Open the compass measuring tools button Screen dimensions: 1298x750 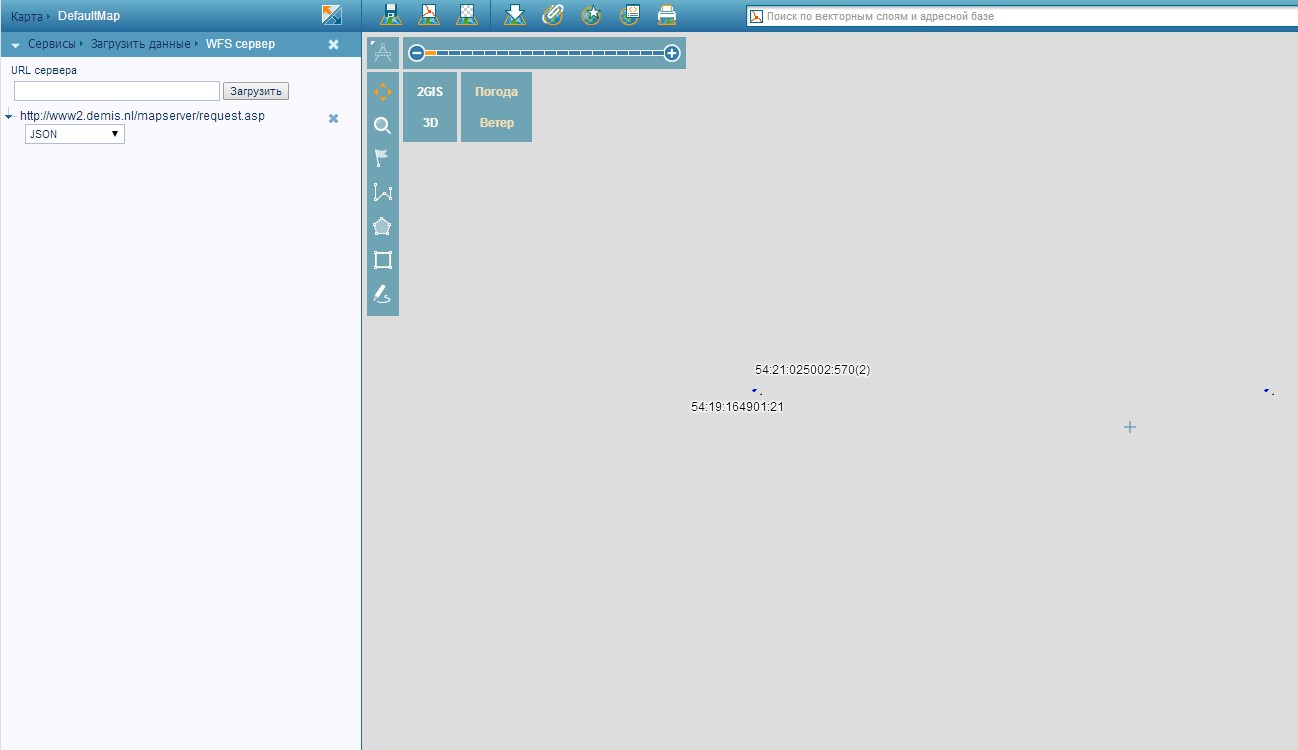[x=382, y=53]
